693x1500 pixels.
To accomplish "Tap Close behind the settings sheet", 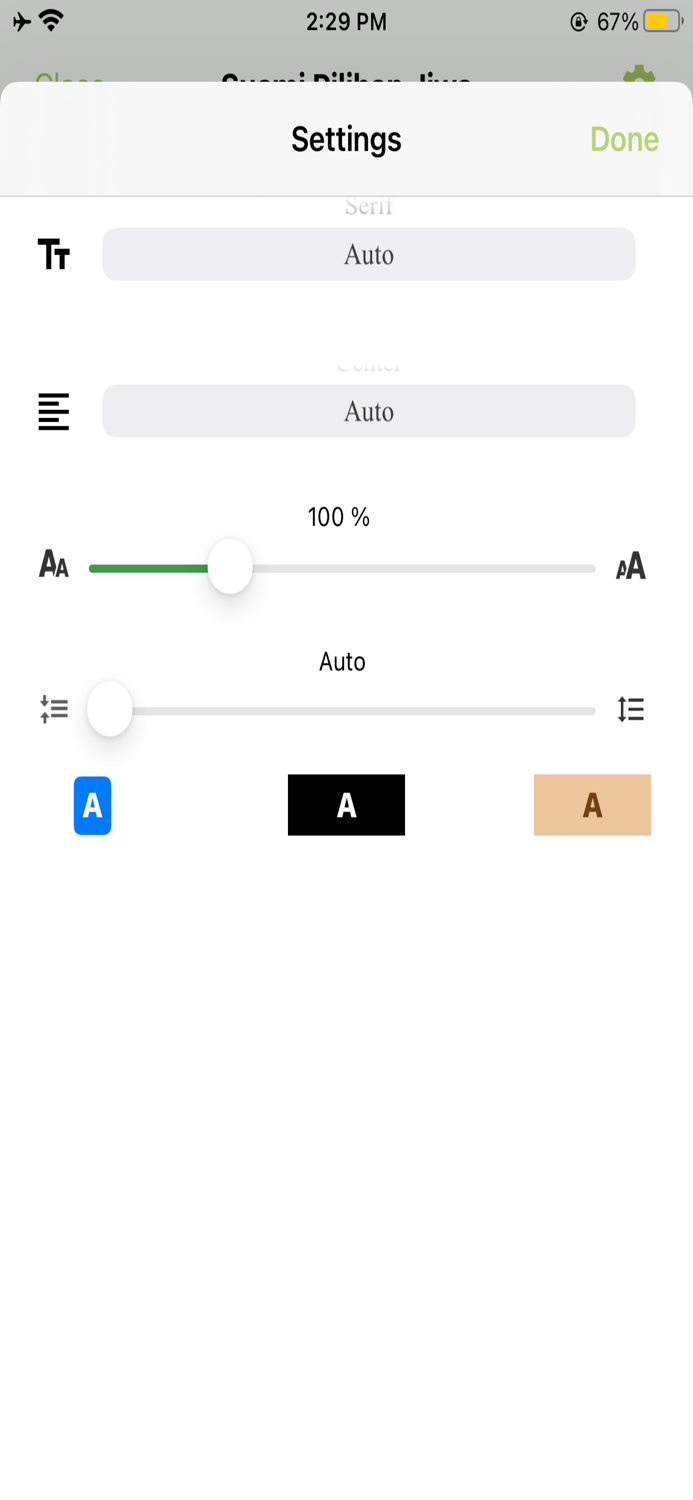I will tap(69, 82).
